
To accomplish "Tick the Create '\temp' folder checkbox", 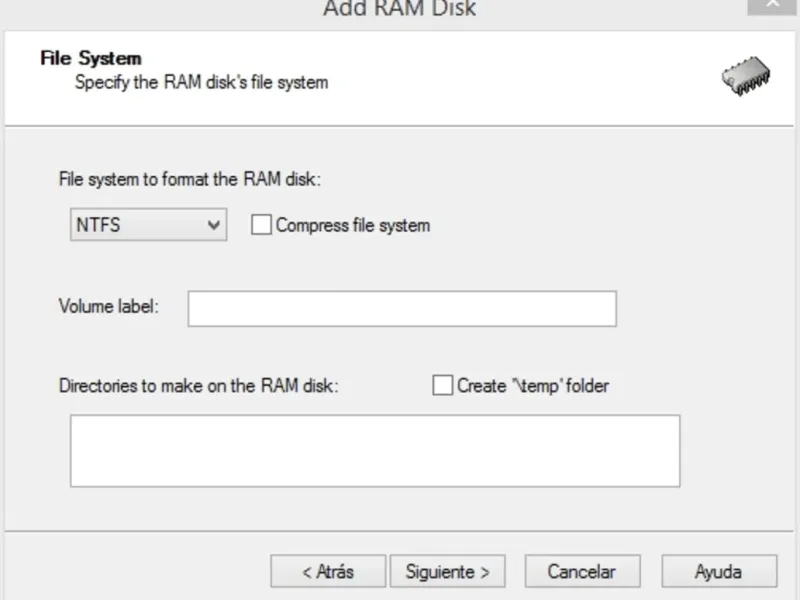I will click(x=443, y=385).
